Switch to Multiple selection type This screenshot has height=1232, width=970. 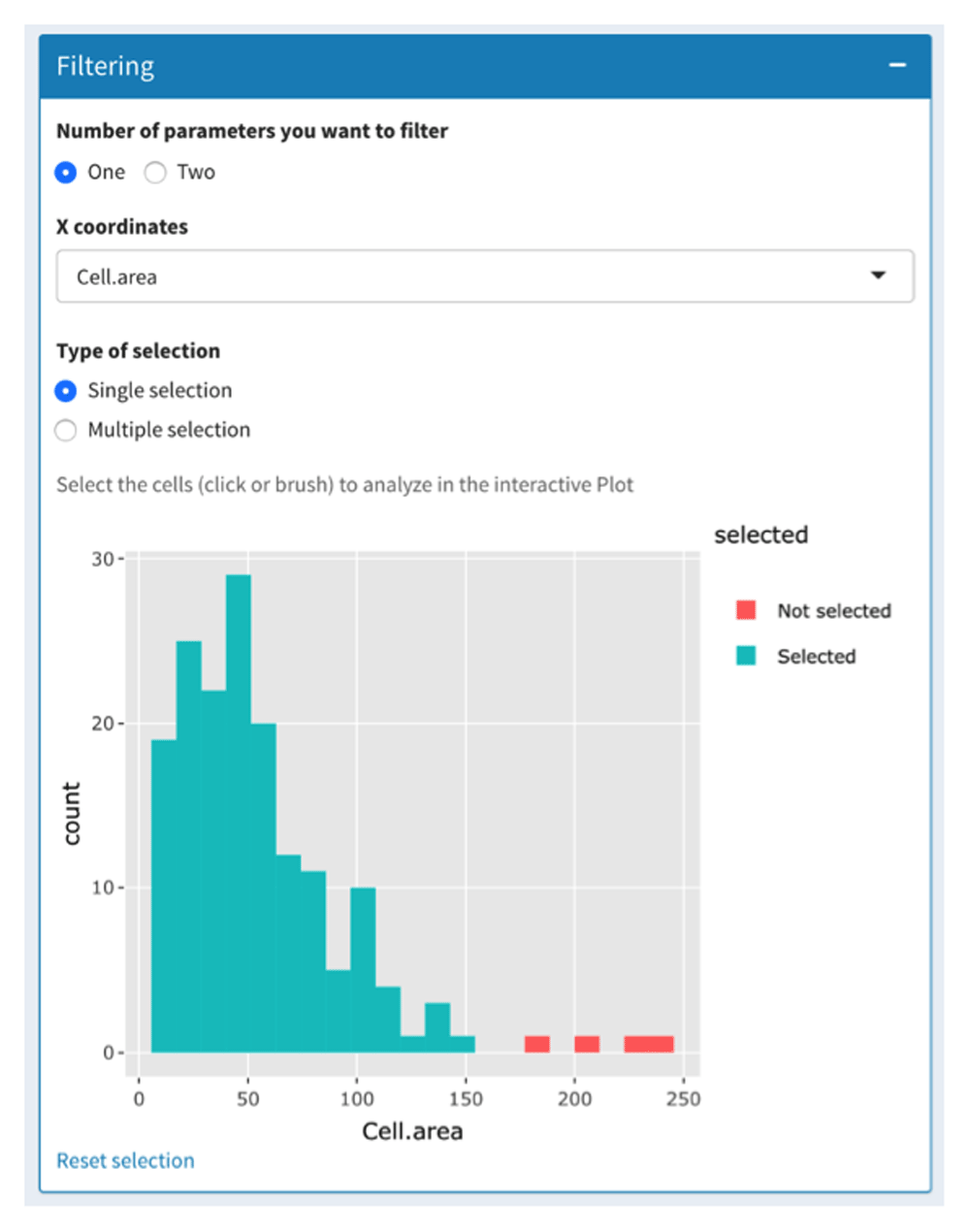(66, 431)
